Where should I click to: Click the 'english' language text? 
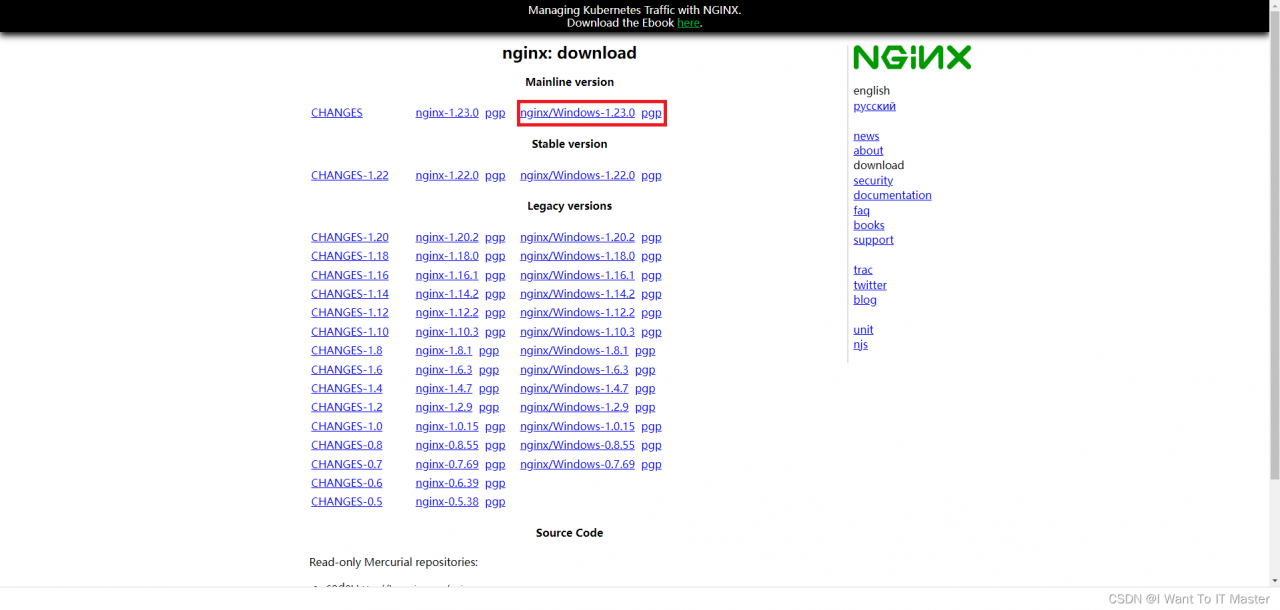pos(871,91)
